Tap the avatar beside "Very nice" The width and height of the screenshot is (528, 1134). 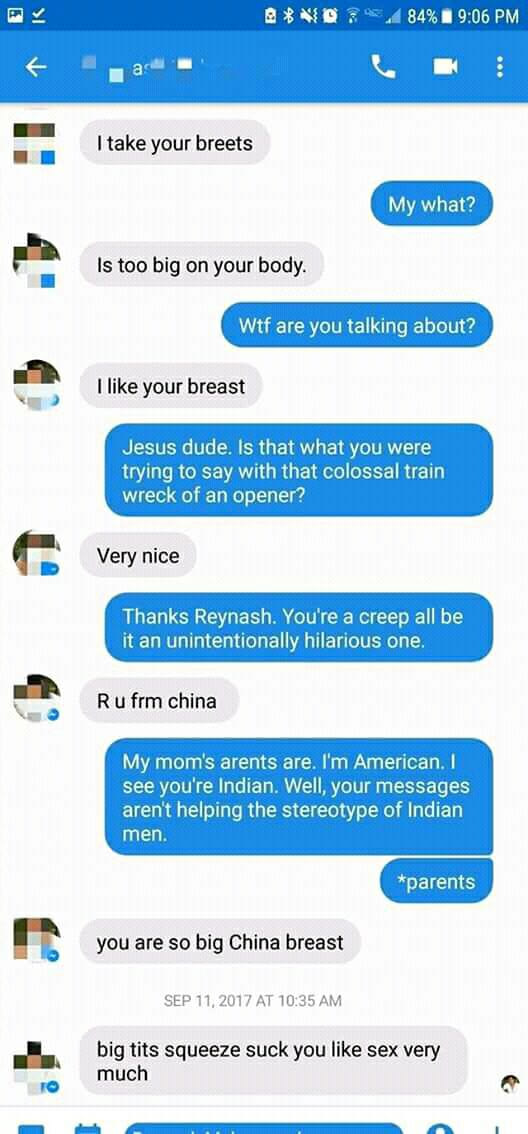coord(36,555)
